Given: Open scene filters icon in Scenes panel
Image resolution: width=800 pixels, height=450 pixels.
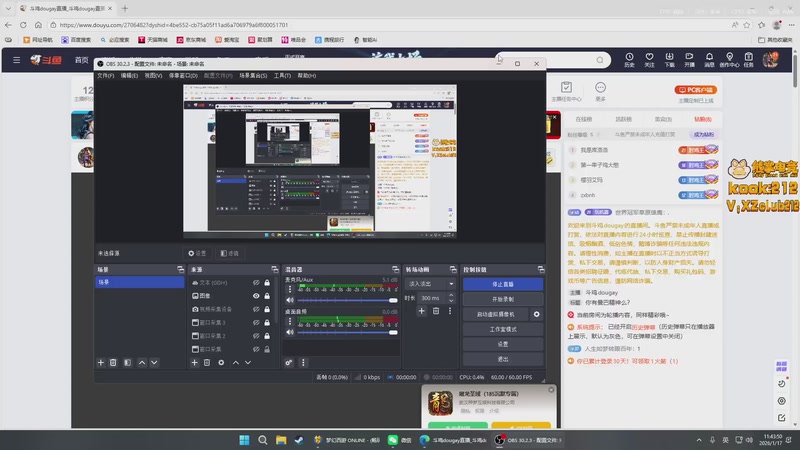Looking at the screenshot, I should [128, 362].
